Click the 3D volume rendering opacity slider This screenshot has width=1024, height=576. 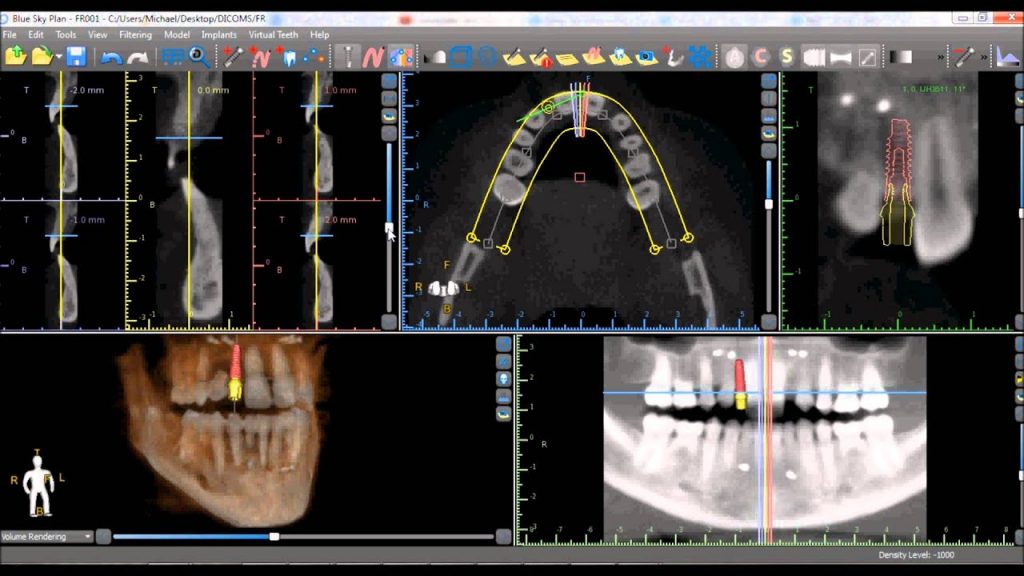(x=274, y=537)
